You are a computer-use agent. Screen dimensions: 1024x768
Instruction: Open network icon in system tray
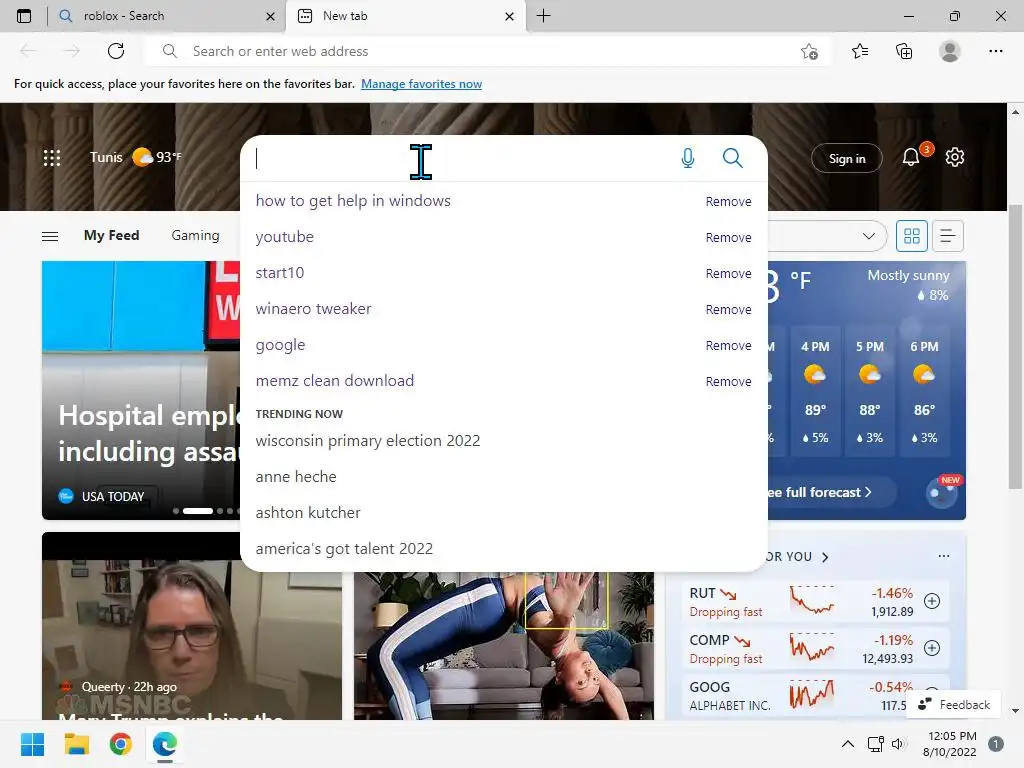pos(875,744)
